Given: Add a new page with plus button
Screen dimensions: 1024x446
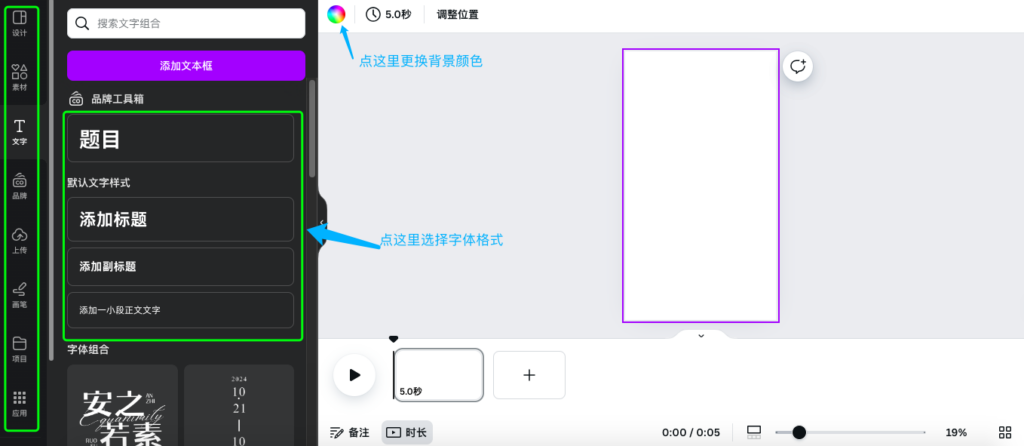Looking at the screenshot, I should 529,375.
